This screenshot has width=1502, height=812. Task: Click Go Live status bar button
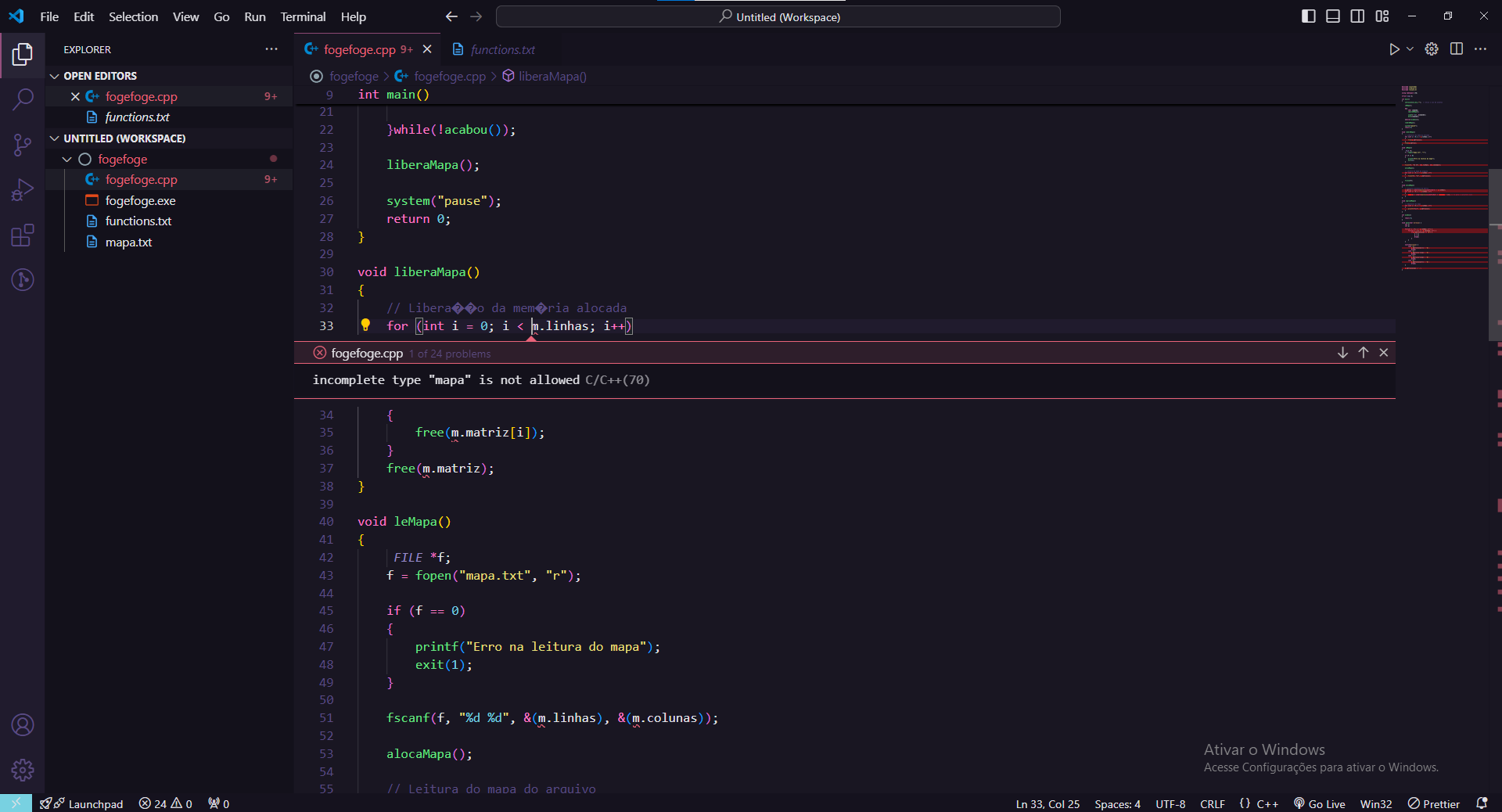click(1320, 803)
